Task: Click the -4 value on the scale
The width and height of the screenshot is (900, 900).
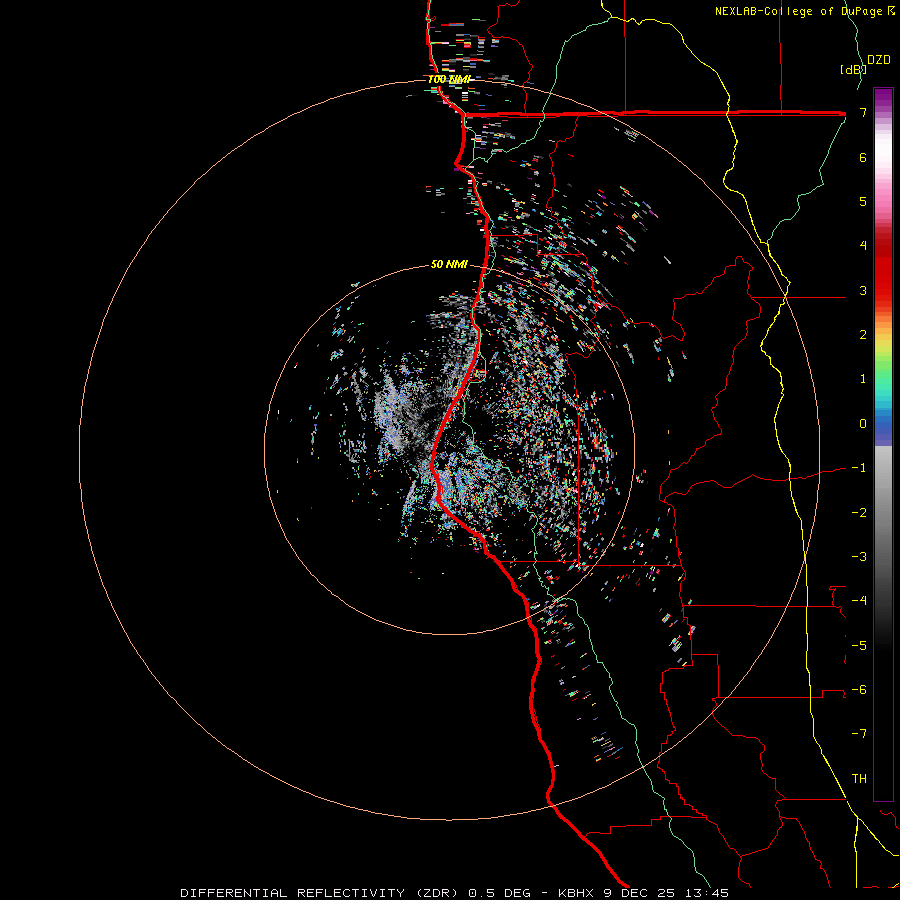Action: coord(859,600)
